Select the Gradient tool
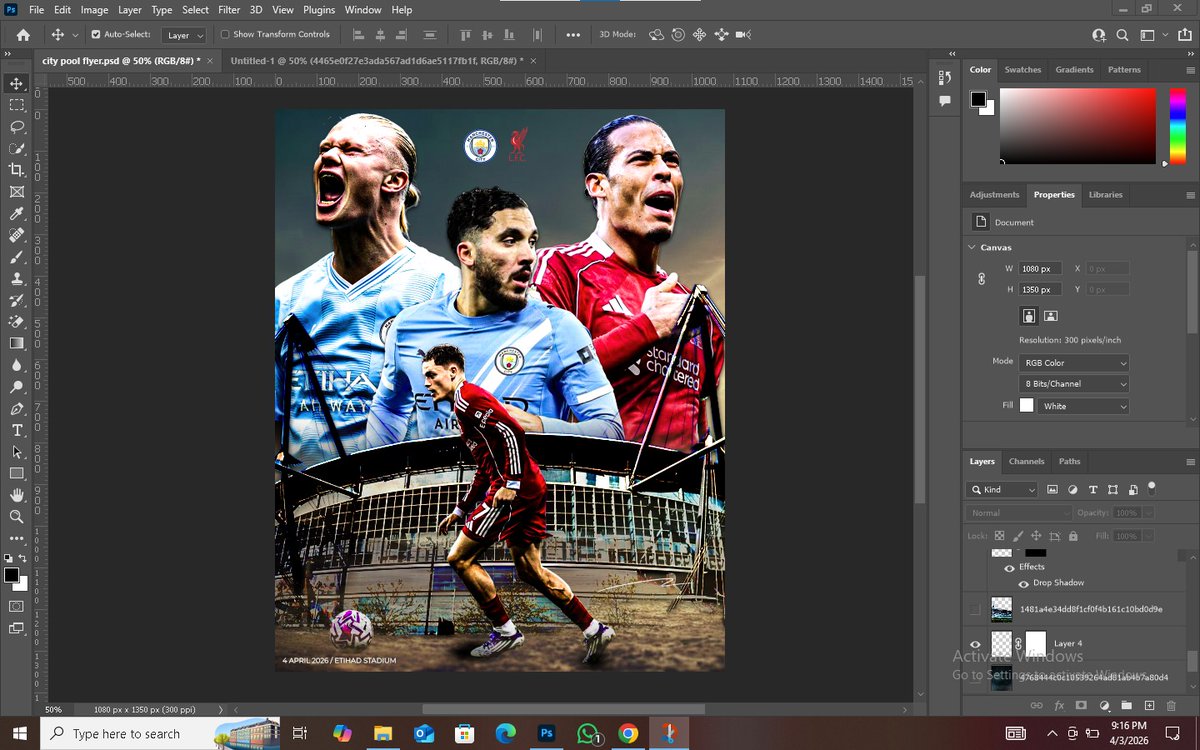Image resolution: width=1200 pixels, height=750 pixels. (x=17, y=343)
